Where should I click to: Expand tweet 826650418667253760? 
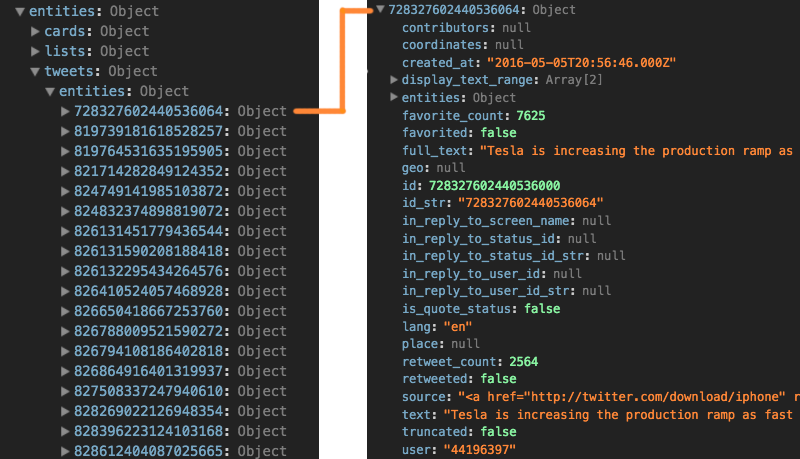click(x=65, y=311)
